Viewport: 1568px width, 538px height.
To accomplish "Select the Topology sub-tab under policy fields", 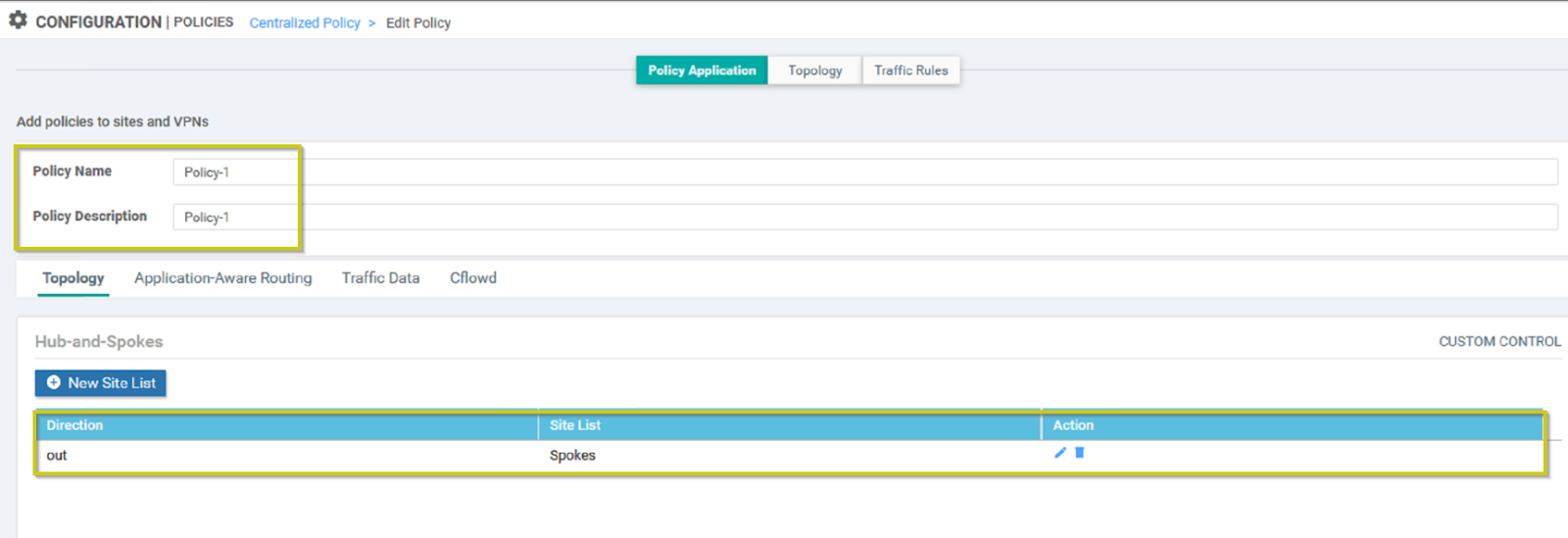I will coord(73,278).
